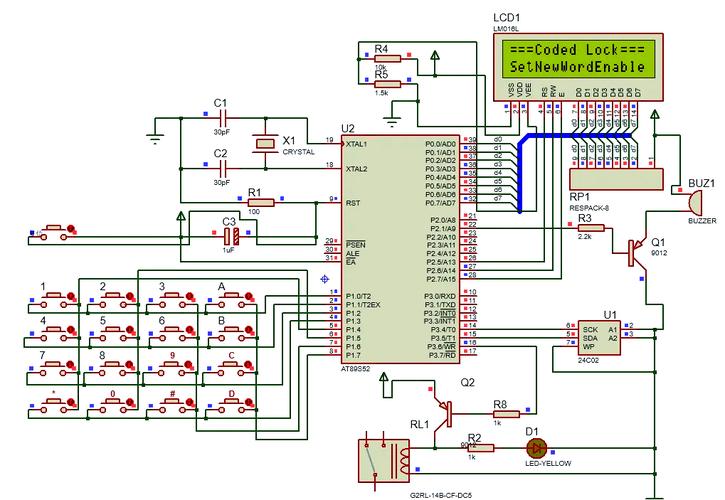Select resistor R1 100 ohm
Image resolution: width=725 pixels, height=500 pixels.
(x=261, y=203)
